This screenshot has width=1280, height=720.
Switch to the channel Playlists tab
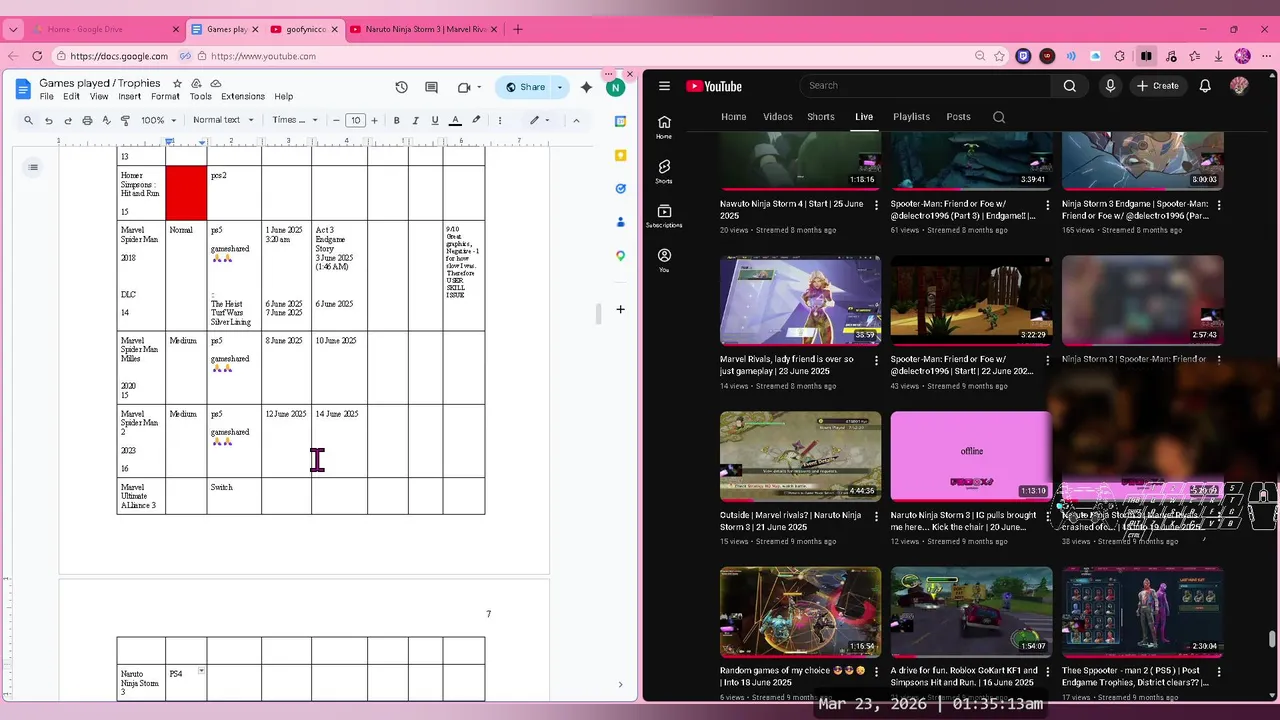click(x=911, y=117)
